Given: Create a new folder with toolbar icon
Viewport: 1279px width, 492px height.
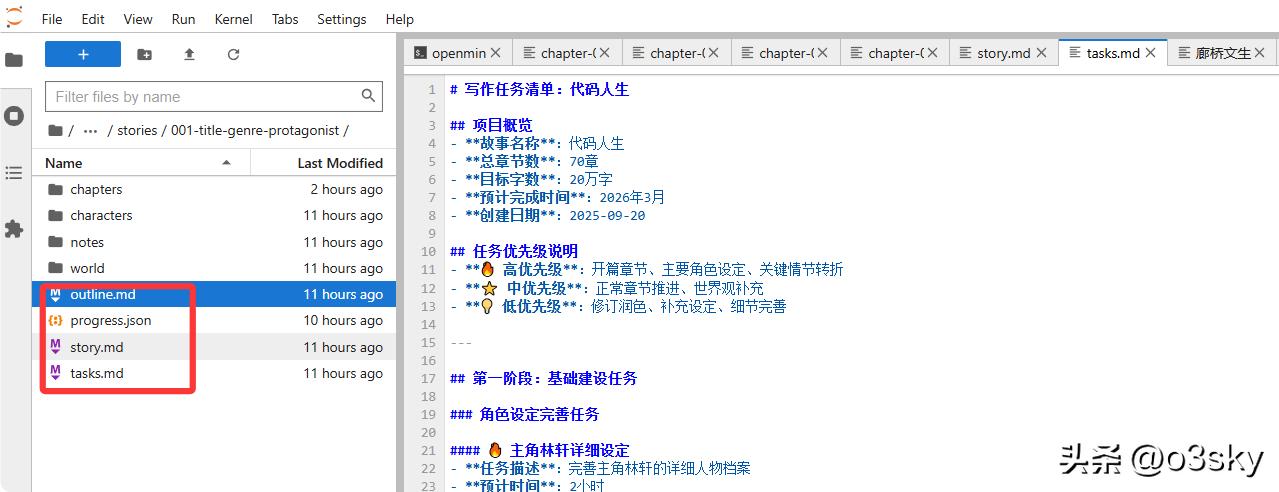Looking at the screenshot, I should [x=145, y=54].
